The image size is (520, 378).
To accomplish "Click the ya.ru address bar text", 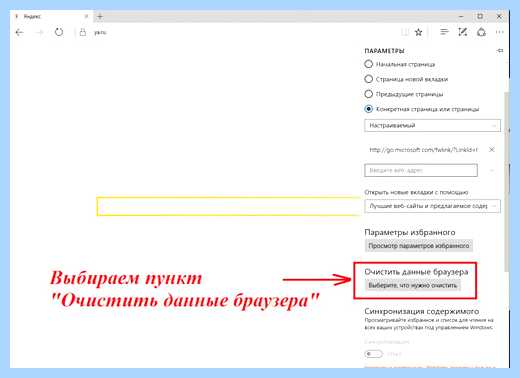I will (x=100, y=33).
